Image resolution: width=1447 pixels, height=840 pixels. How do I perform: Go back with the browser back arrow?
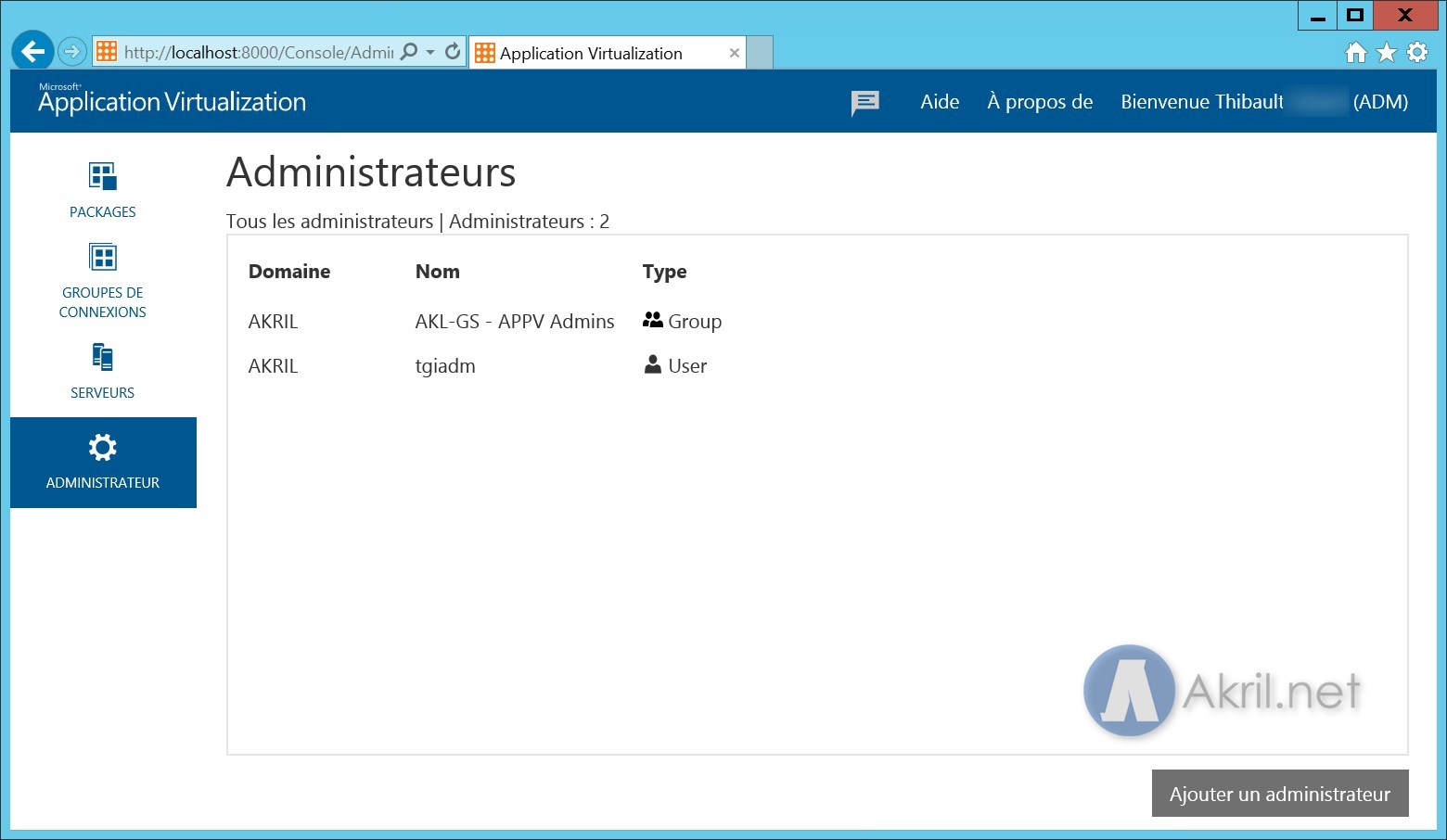pos(33,52)
